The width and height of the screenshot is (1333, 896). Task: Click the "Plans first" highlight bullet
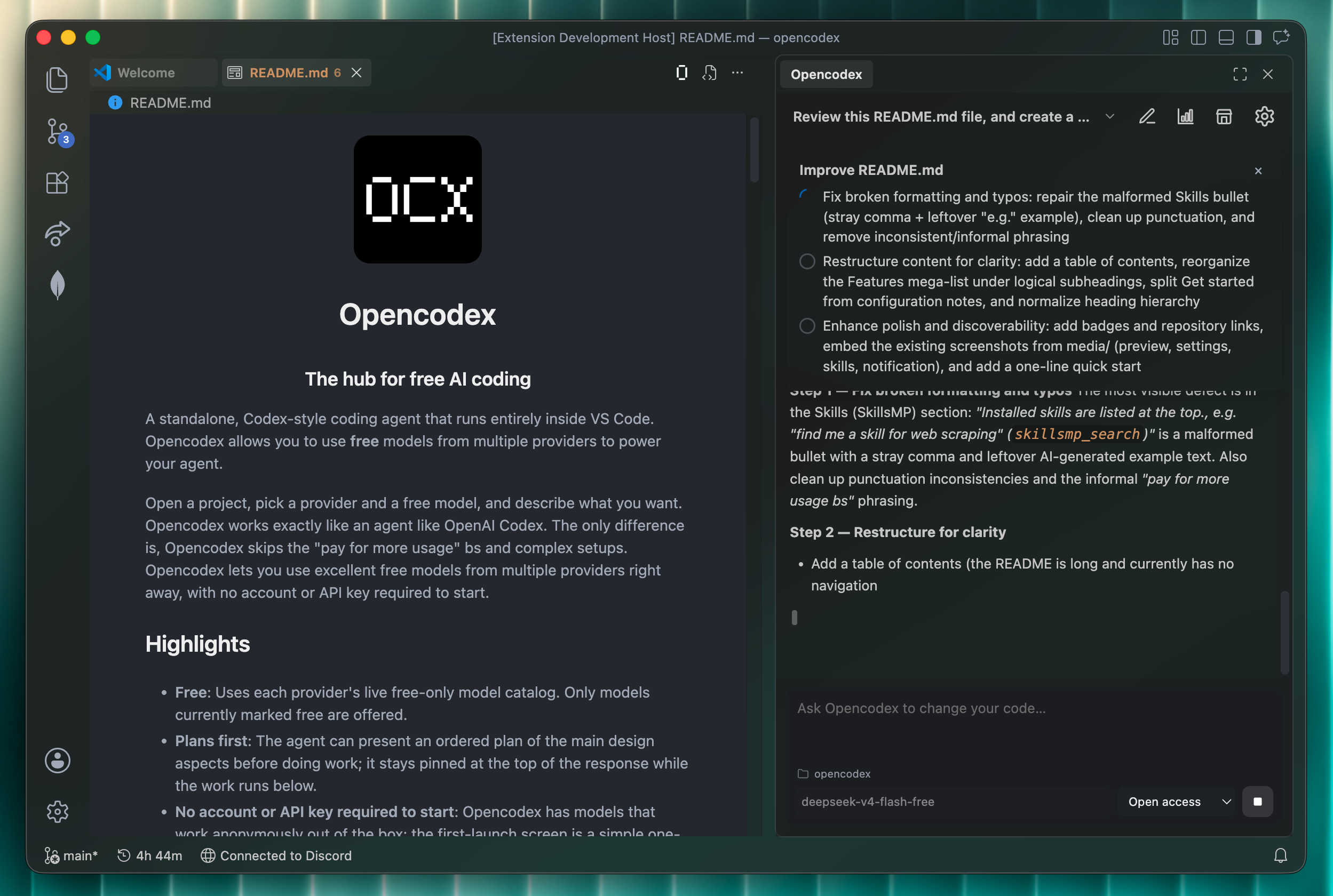pyautogui.click(x=432, y=763)
